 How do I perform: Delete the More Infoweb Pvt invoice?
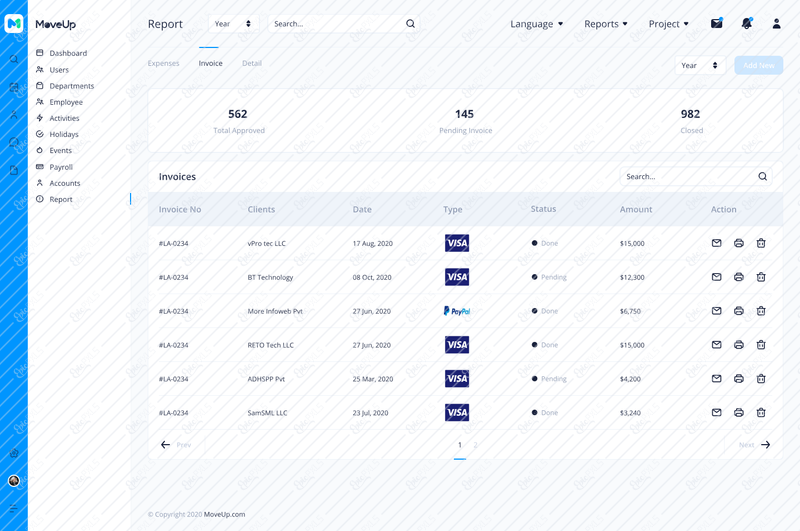click(761, 311)
